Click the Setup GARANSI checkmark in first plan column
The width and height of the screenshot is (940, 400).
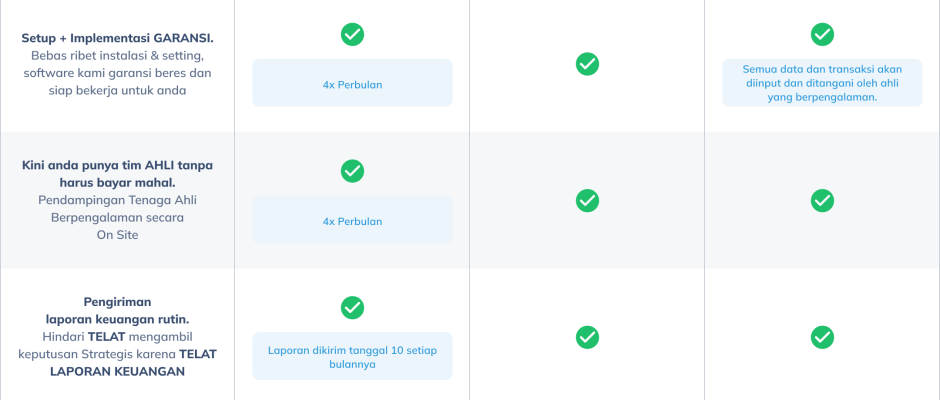(x=352, y=34)
